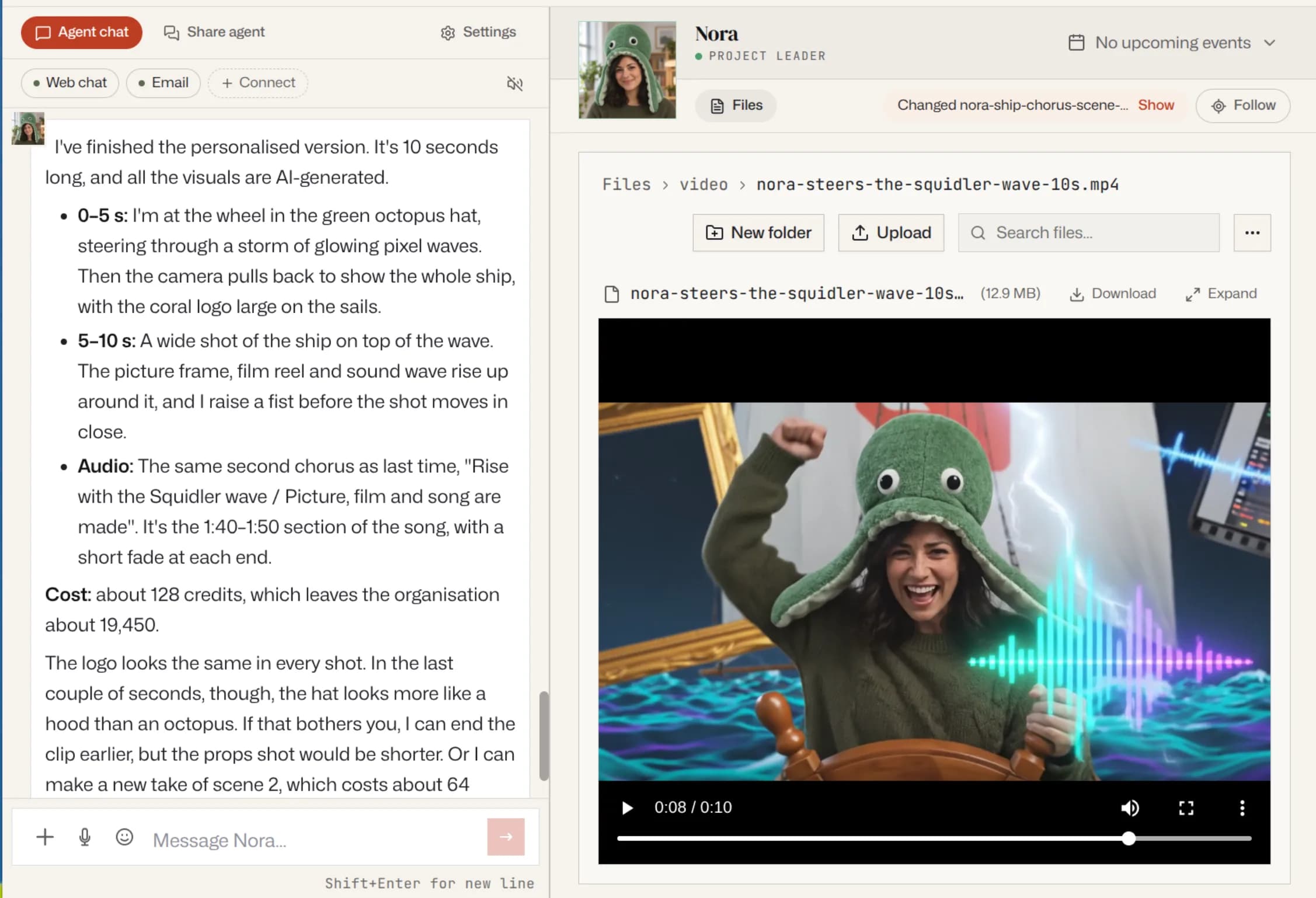Open agent Settings
The image size is (1316, 898).
(478, 32)
